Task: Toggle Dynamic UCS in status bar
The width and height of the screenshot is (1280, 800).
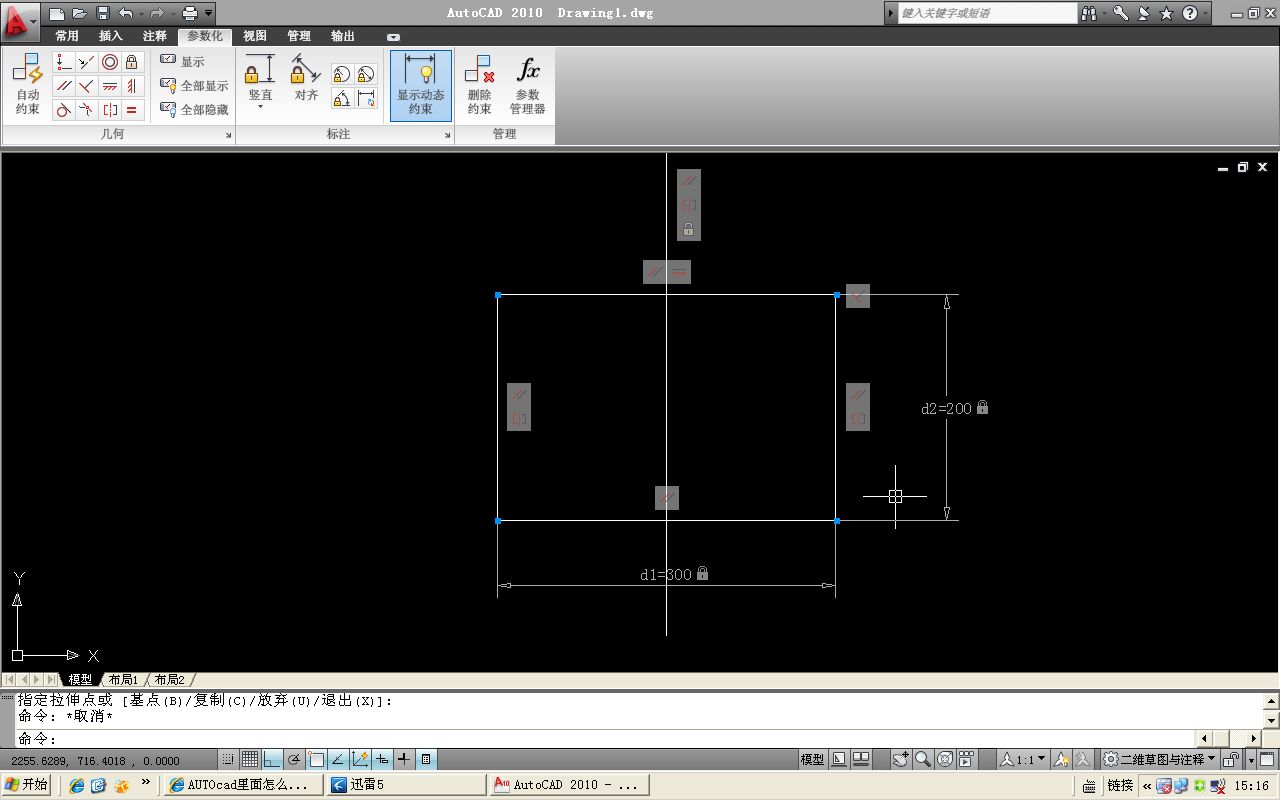Action: tap(360, 759)
